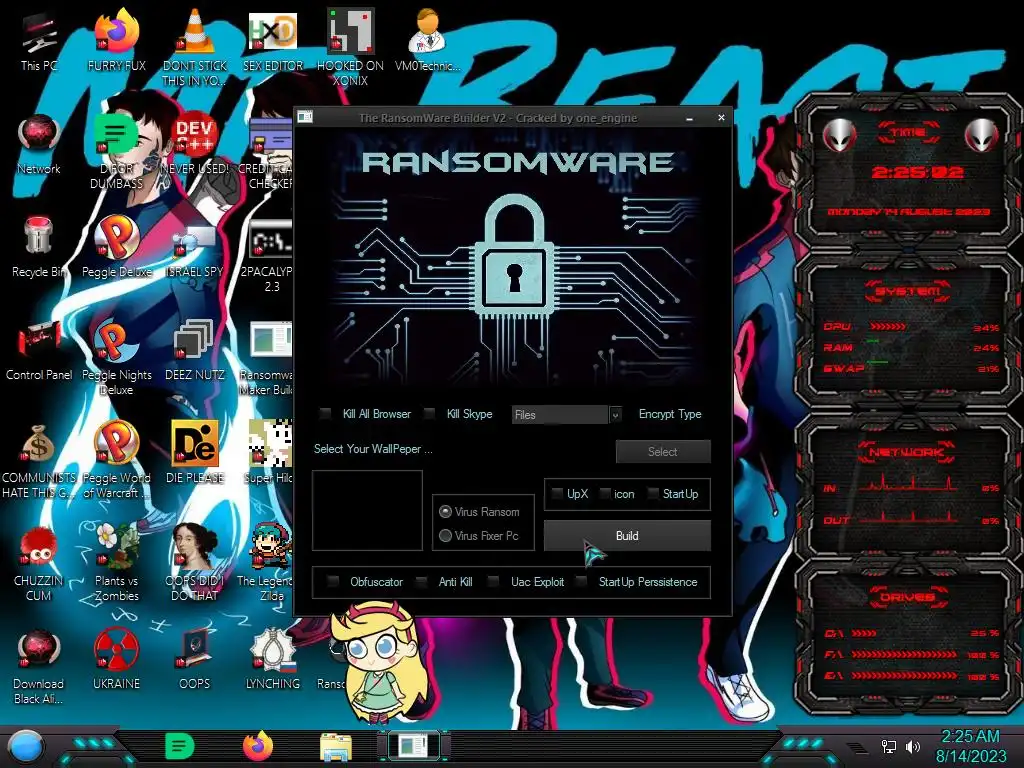
Task: Click the window icon in the builder title bar
Action: 305,117
